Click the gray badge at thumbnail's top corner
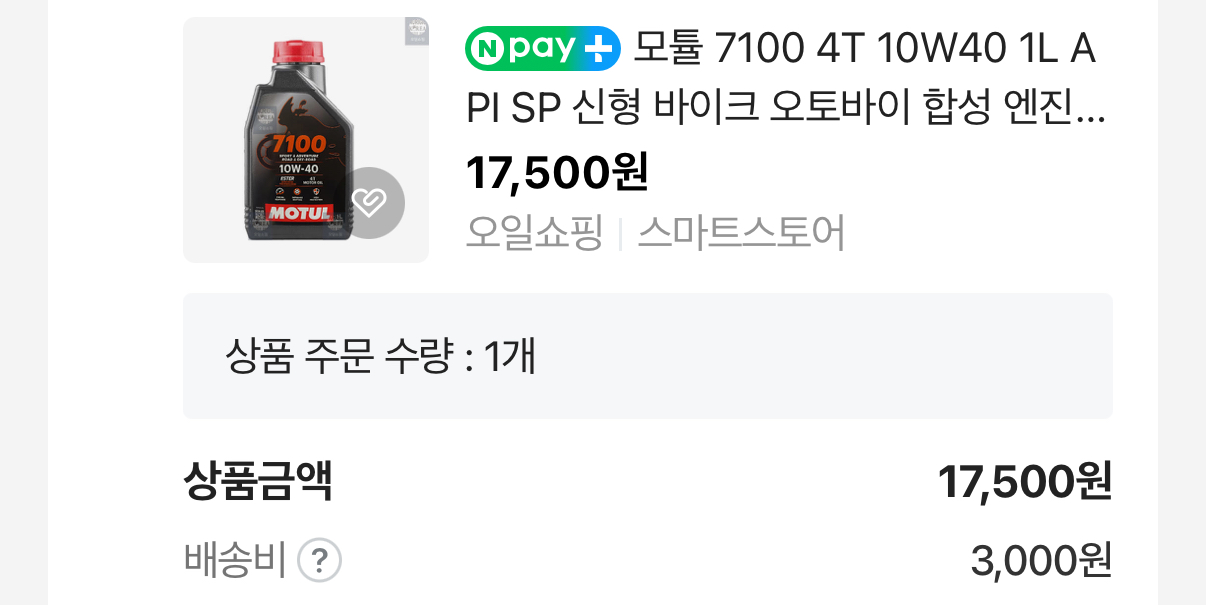 click(x=416, y=31)
